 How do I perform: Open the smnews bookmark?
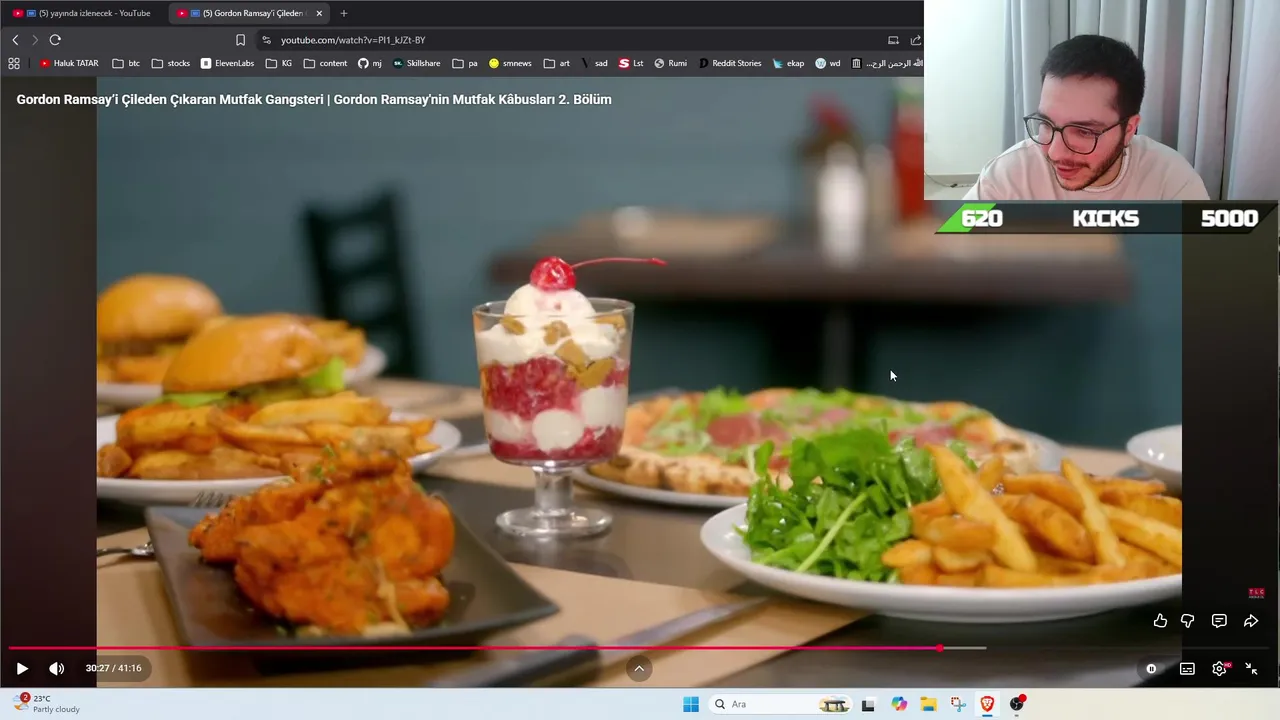tap(510, 63)
